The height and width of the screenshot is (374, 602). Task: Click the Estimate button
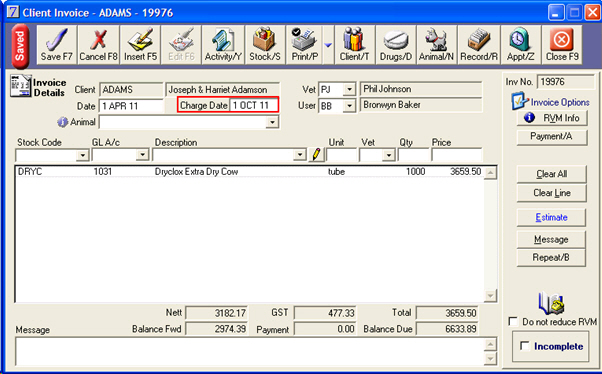pyautogui.click(x=551, y=217)
